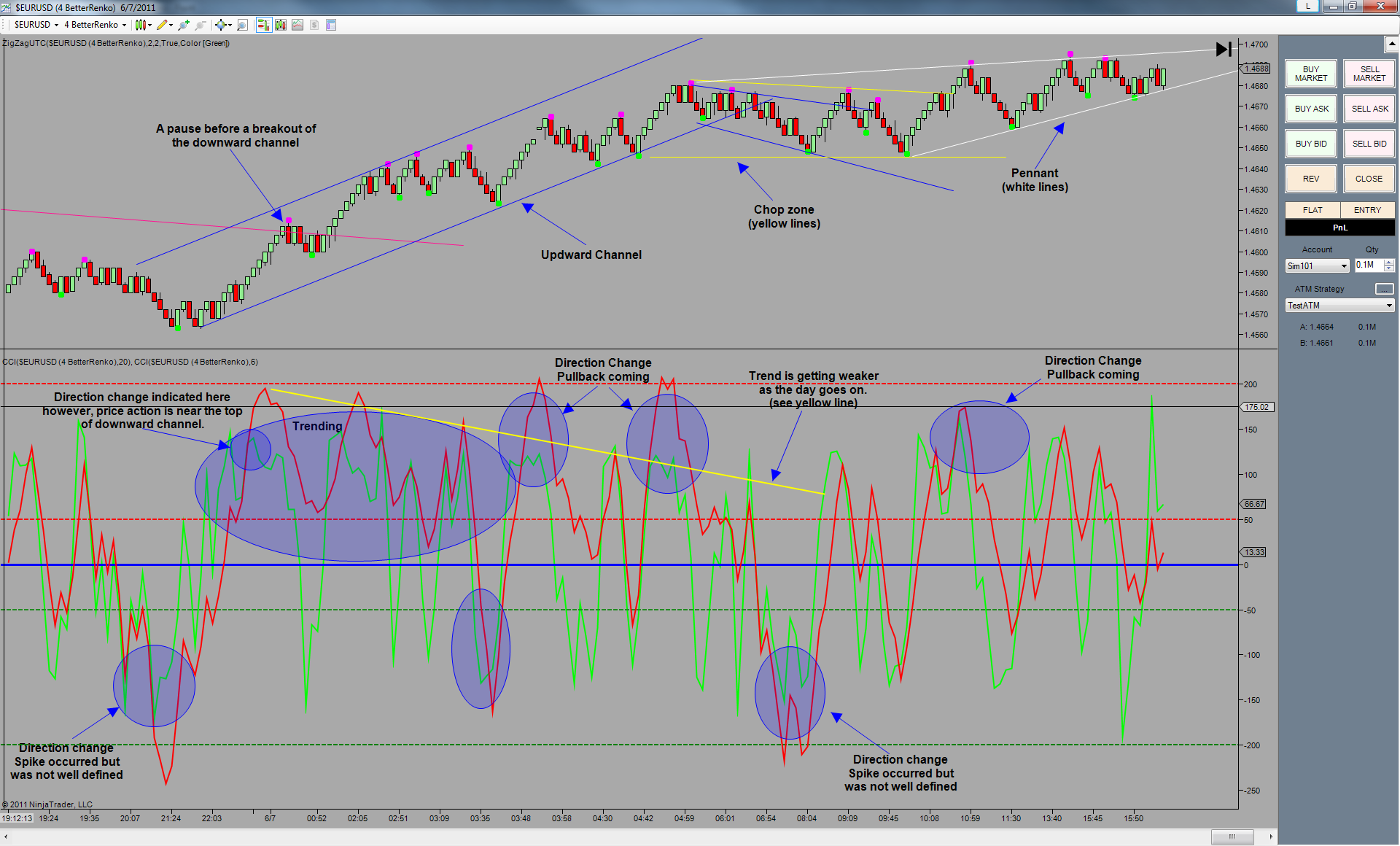The width and height of the screenshot is (1400, 846).
Task: Click the horizontal scrollbar right arrow
Action: coord(1271,837)
